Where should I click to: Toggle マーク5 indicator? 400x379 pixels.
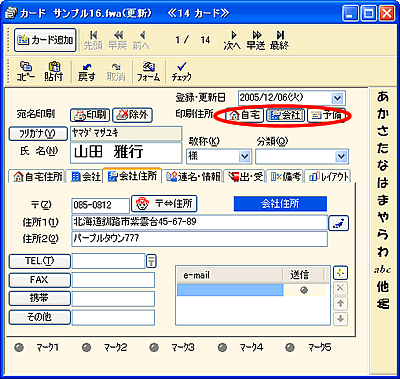290,348
